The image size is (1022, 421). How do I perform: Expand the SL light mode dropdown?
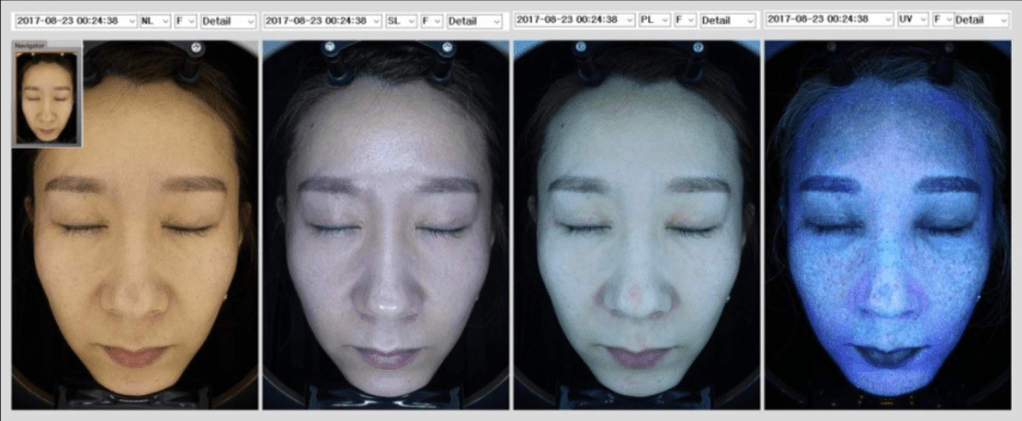[402, 20]
